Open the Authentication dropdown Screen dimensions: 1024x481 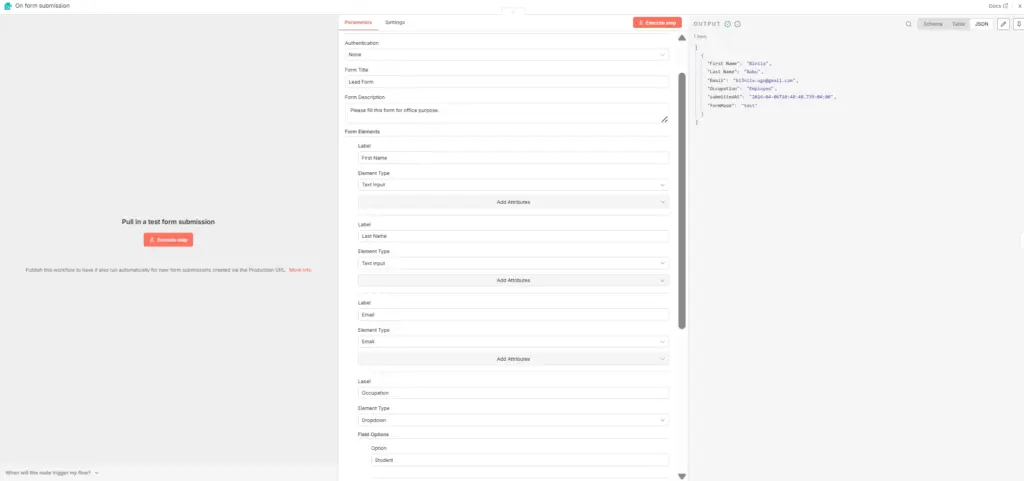pos(506,55)
